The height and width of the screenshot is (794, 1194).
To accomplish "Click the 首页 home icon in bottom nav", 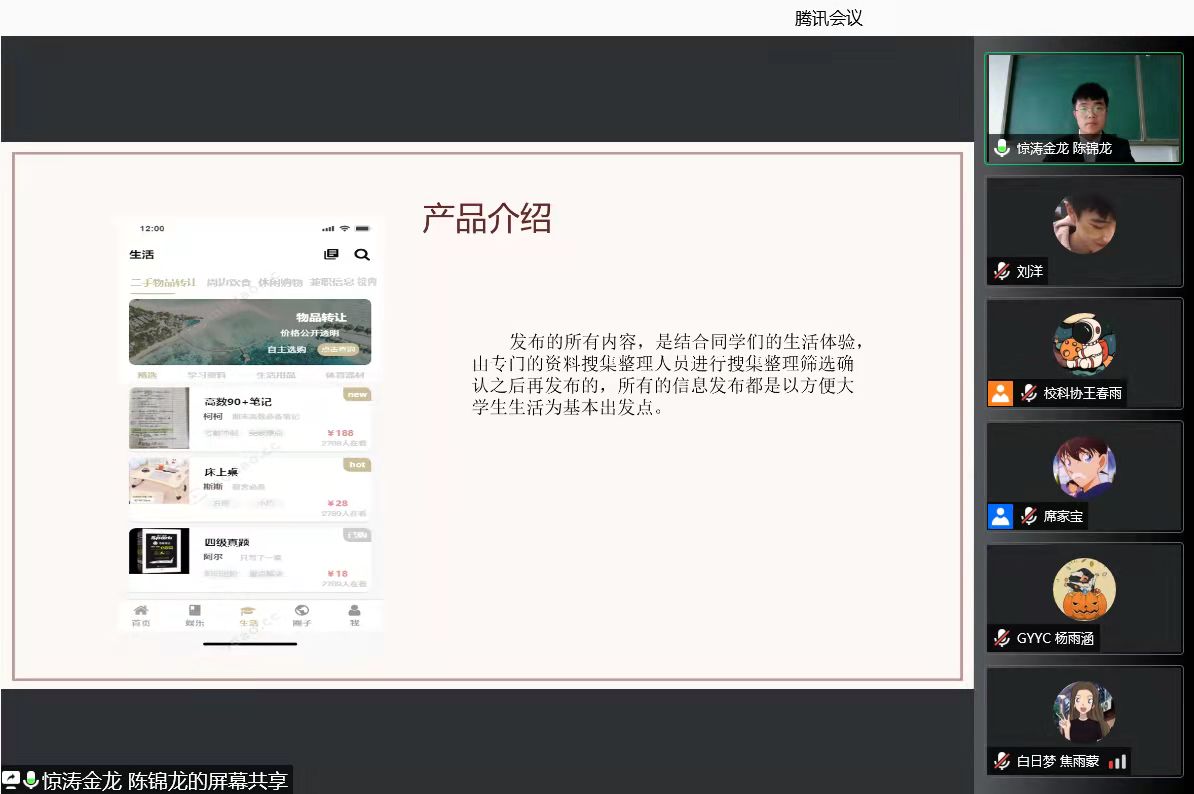I will point(141,611).
